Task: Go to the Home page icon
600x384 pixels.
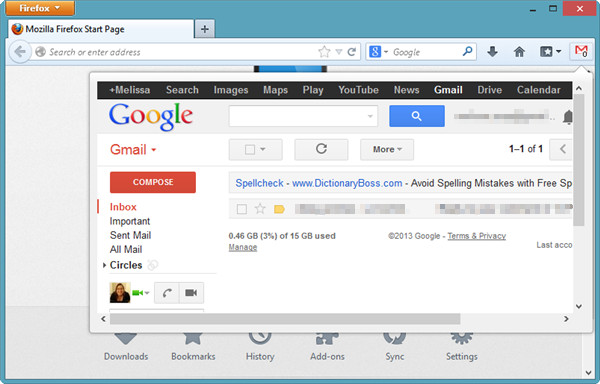Action: 519,51
